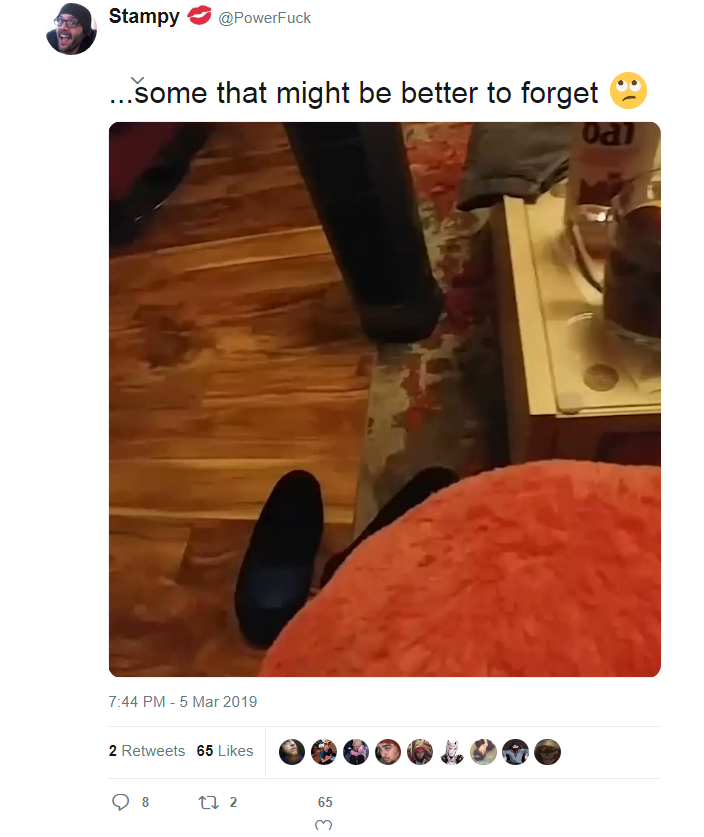This screenshot has width=704, height=837.
Task: Open the last liker avatar in row
Action: [x=548, y=752]
